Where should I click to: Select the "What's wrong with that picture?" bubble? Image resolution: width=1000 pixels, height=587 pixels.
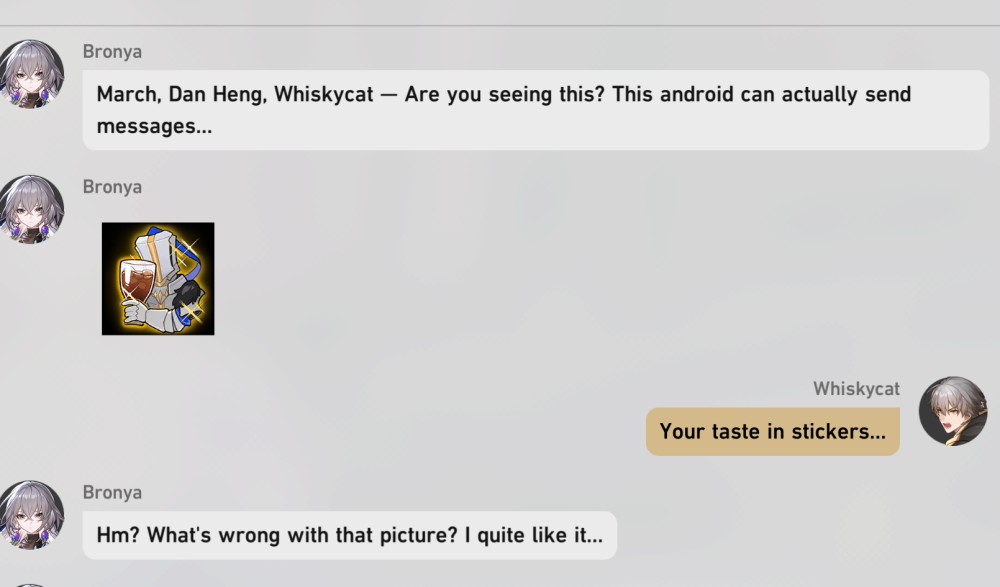point(349,536)
